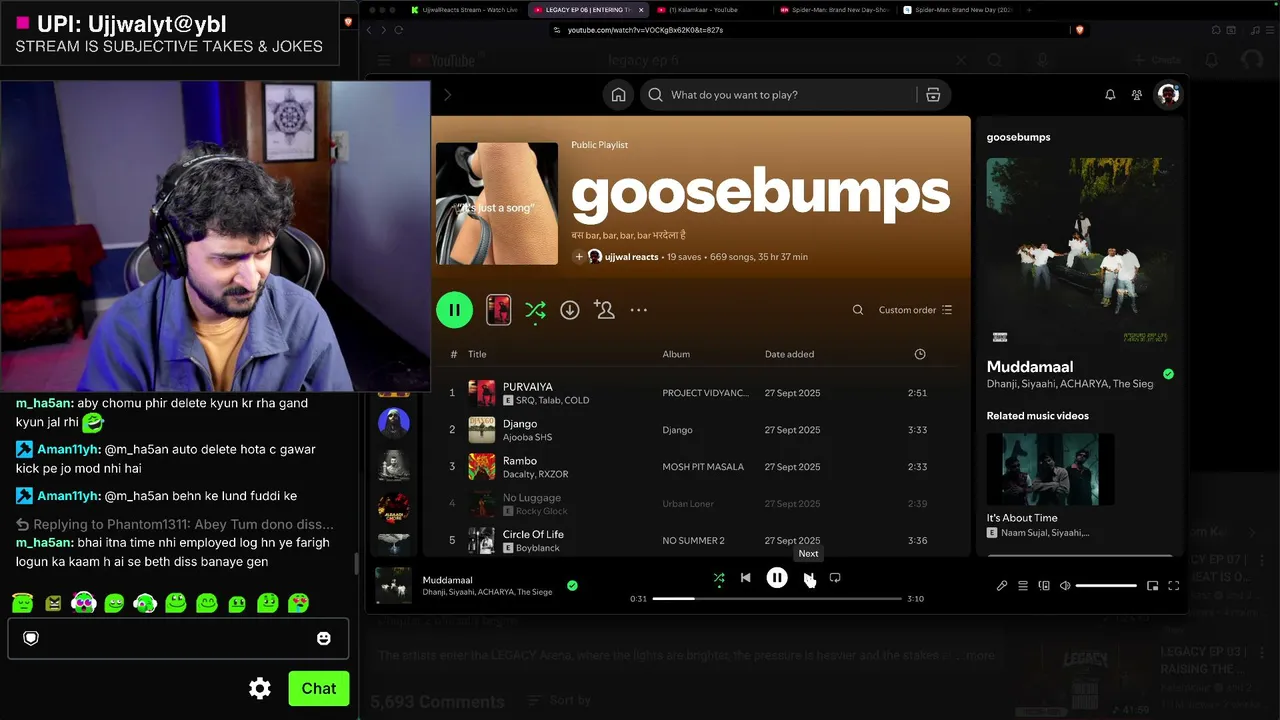The image size is (1280, 720).
Task: Open the Spotify profile avatar menu
Action: click(1168, 95)
